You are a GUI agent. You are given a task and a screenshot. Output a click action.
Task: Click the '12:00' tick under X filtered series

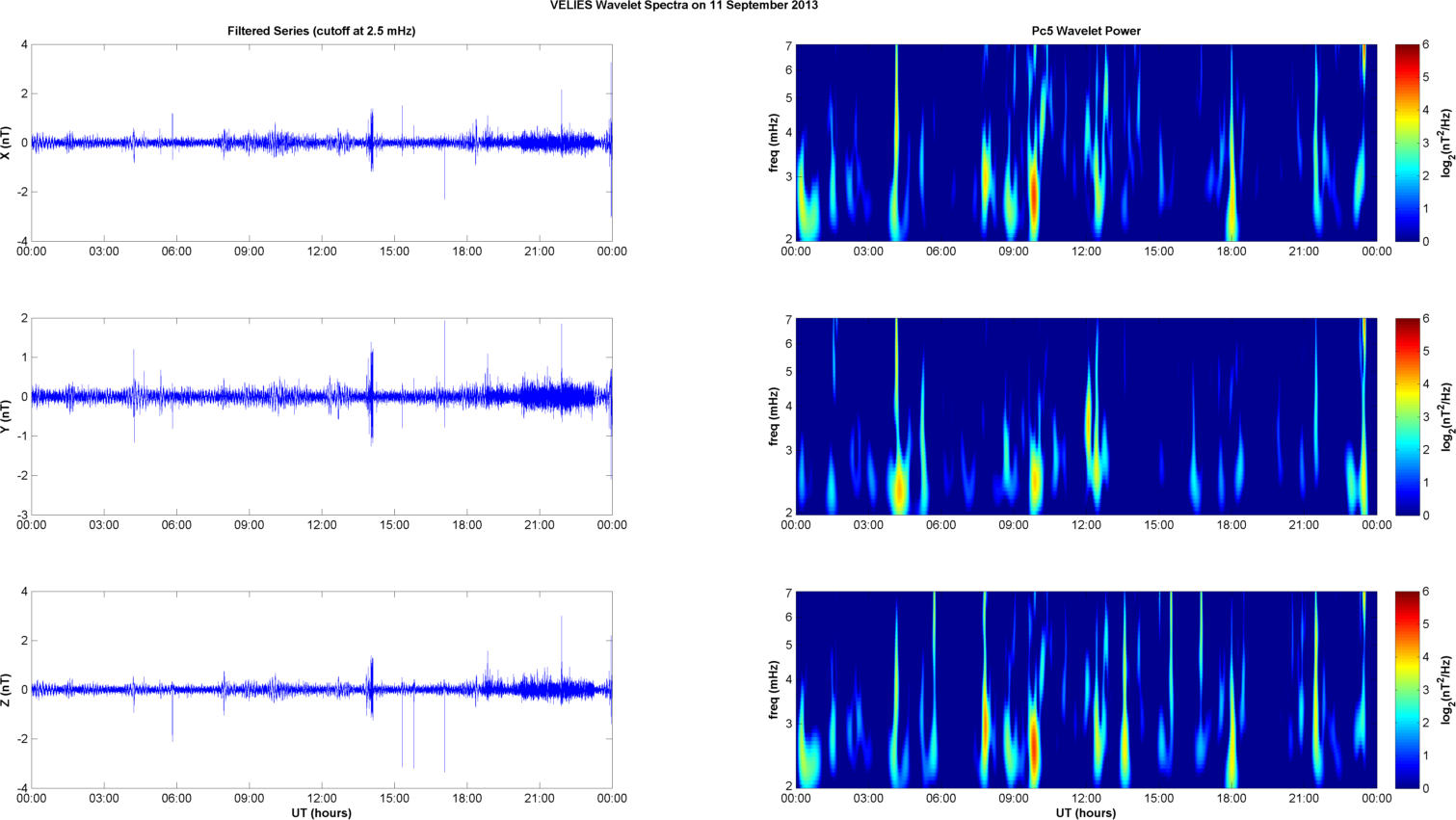322,251
